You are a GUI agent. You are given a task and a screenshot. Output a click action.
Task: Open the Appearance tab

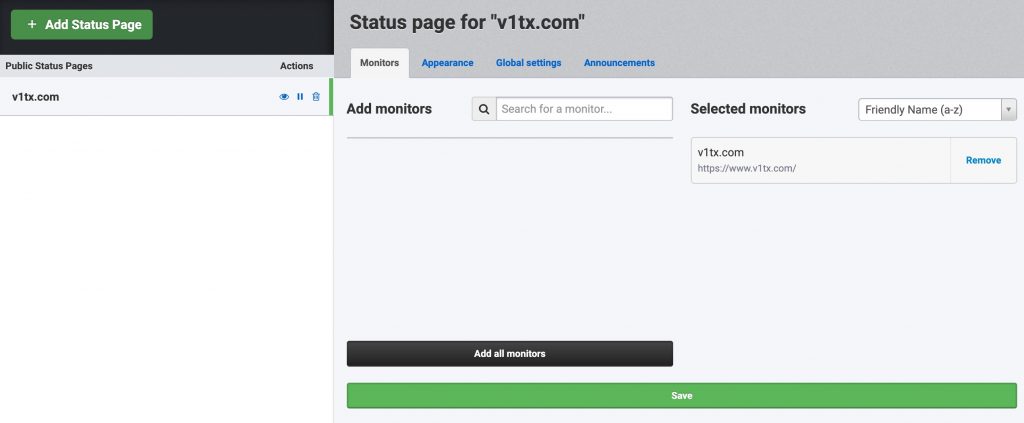click(447, 63)
